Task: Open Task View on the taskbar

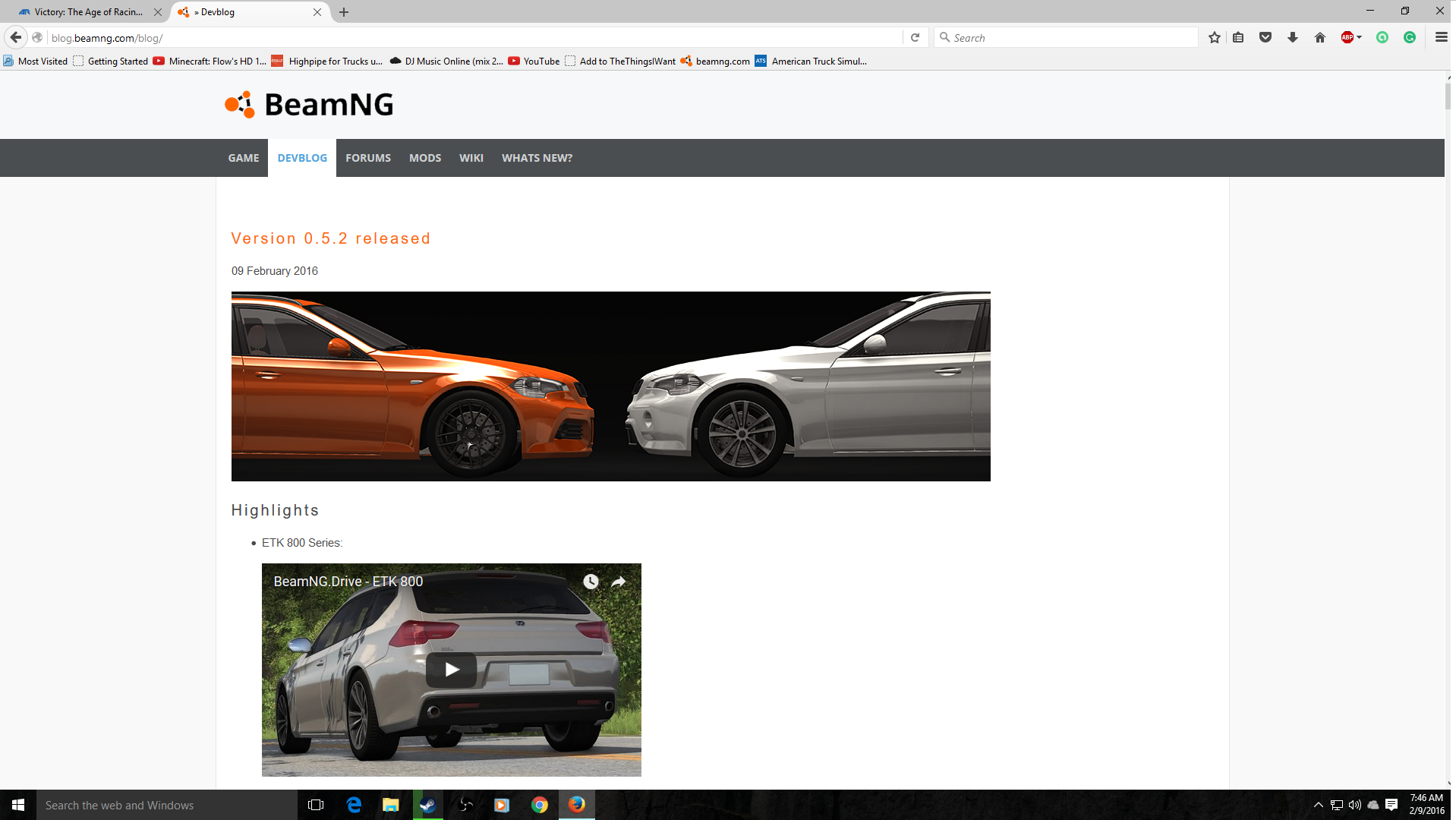Action: click(x=316, y=805)
